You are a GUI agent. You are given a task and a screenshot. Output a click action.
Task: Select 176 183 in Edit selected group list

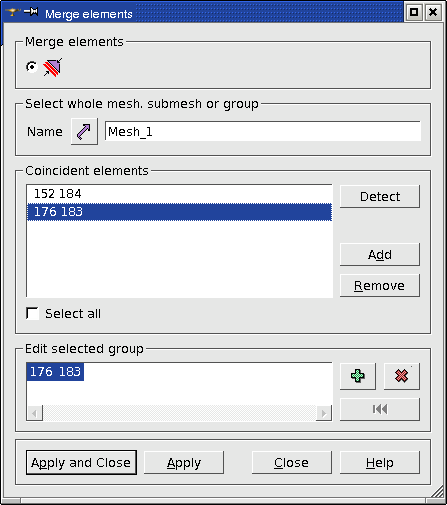click(55, 372)
